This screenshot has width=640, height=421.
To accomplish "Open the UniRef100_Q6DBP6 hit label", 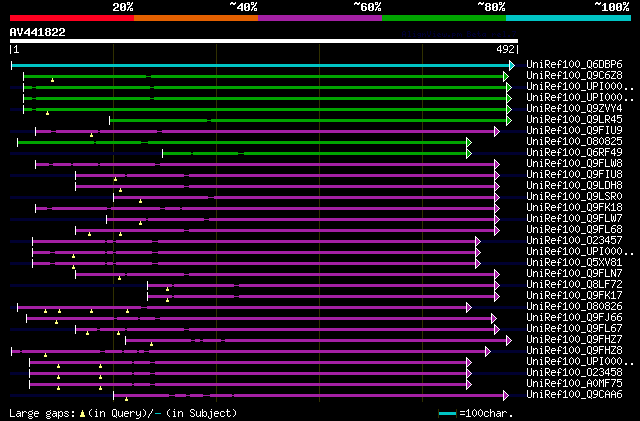I will (x=574, y=65).
